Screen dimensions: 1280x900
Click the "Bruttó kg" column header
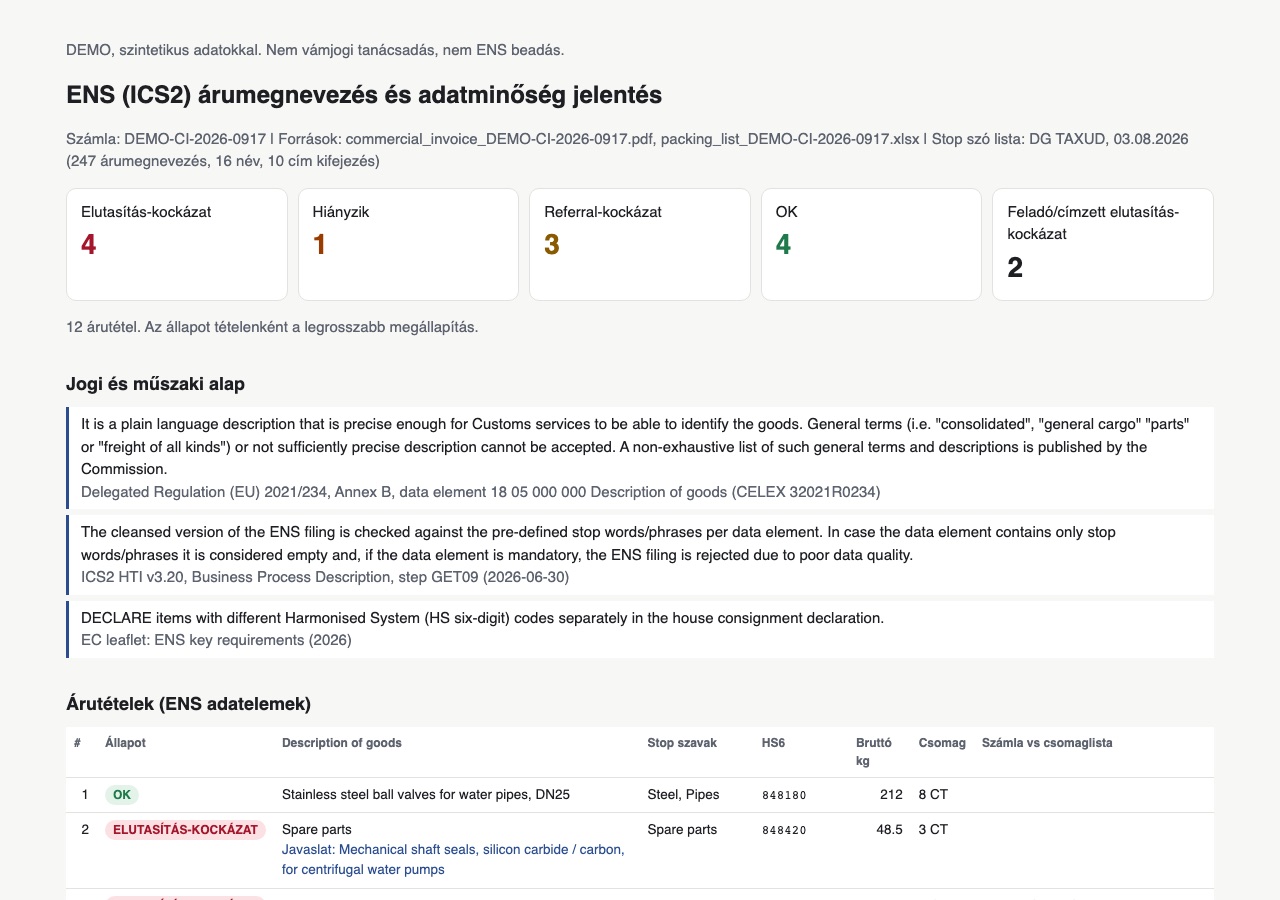pyautogui.click(x=874, y=752)
